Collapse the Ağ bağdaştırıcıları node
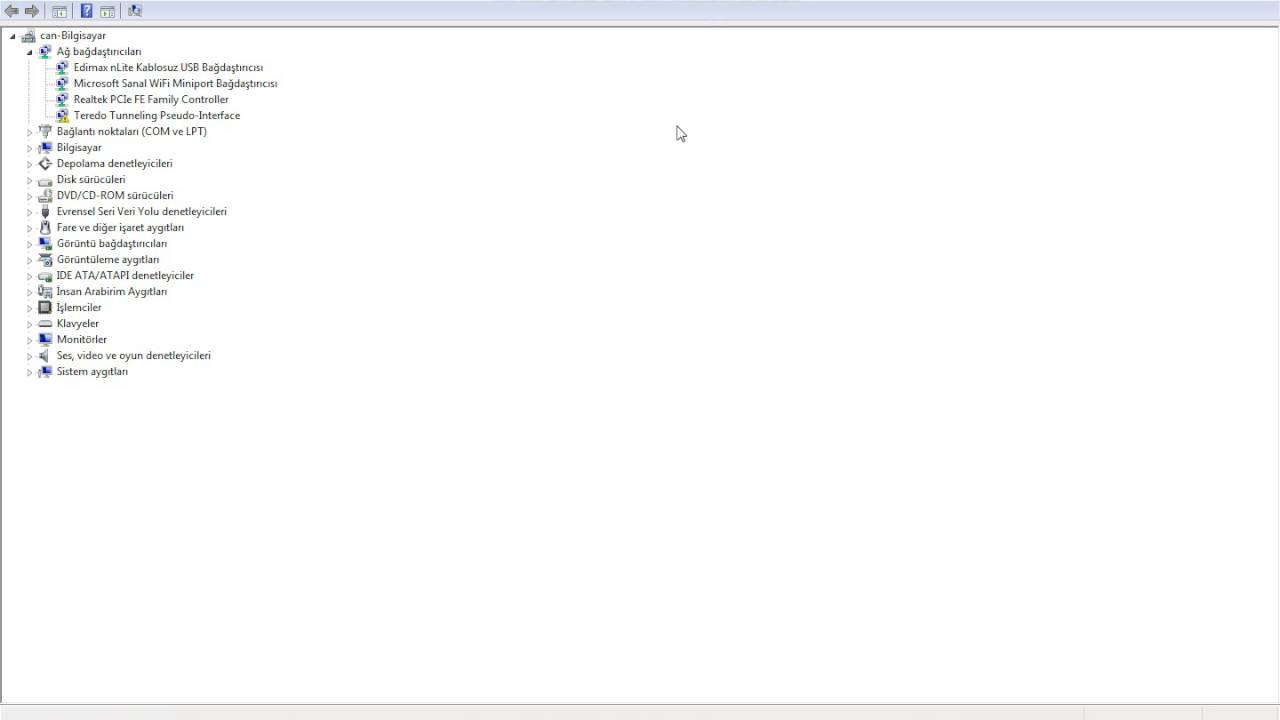 pos(30,52)
